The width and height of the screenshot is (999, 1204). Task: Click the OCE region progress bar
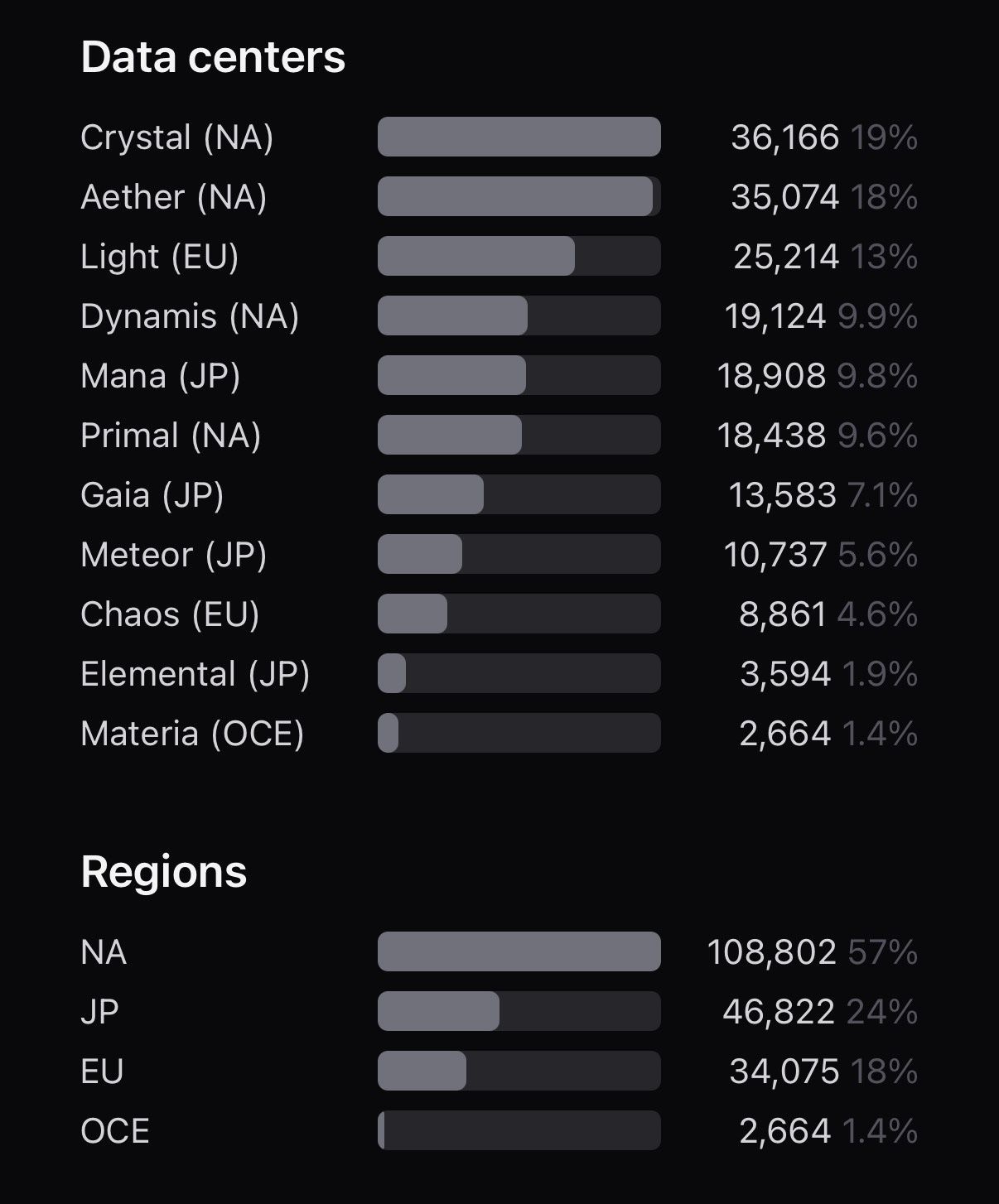pos(519,1130)
